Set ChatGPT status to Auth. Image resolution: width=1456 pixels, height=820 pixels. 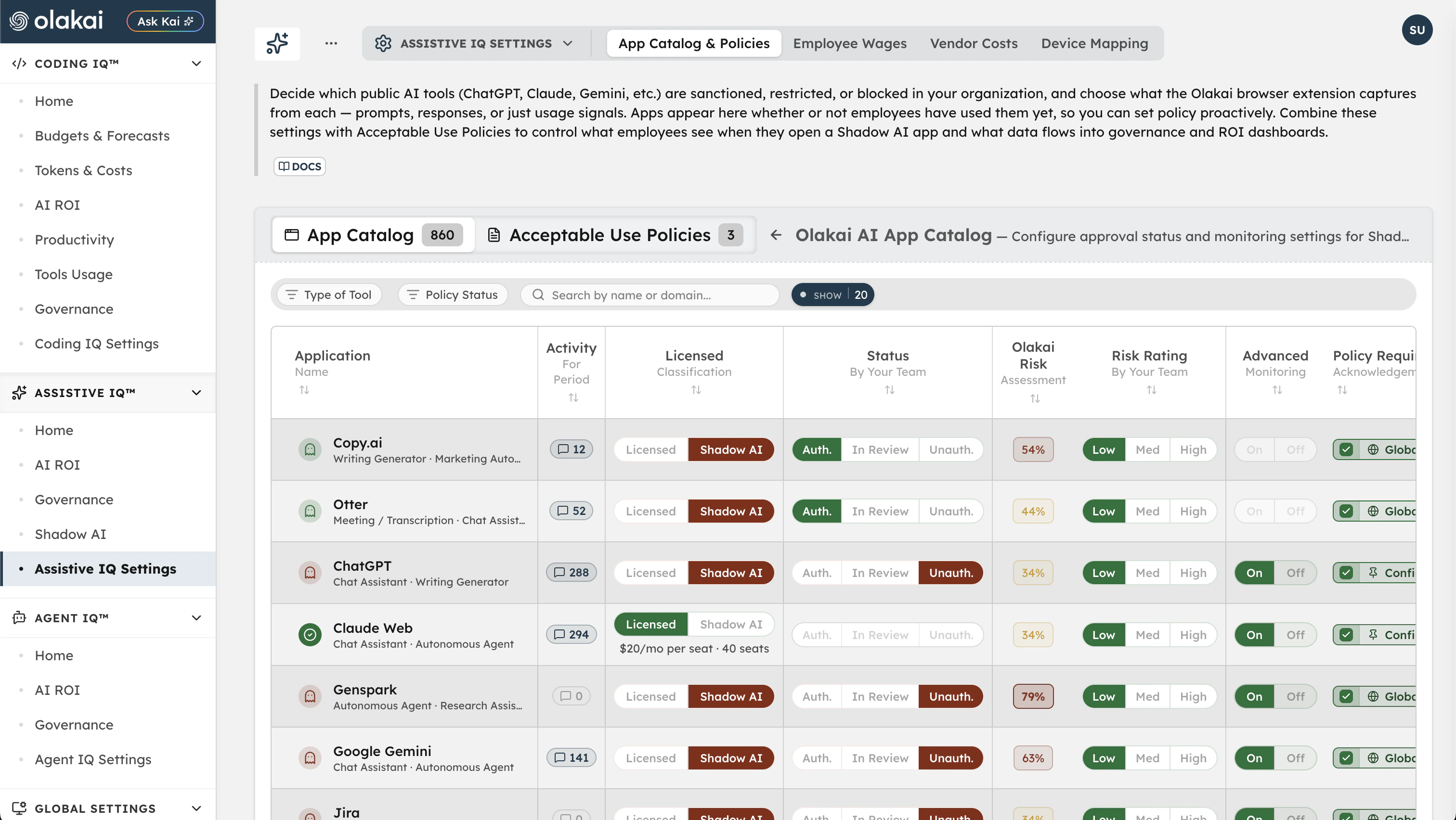[817, 573]
